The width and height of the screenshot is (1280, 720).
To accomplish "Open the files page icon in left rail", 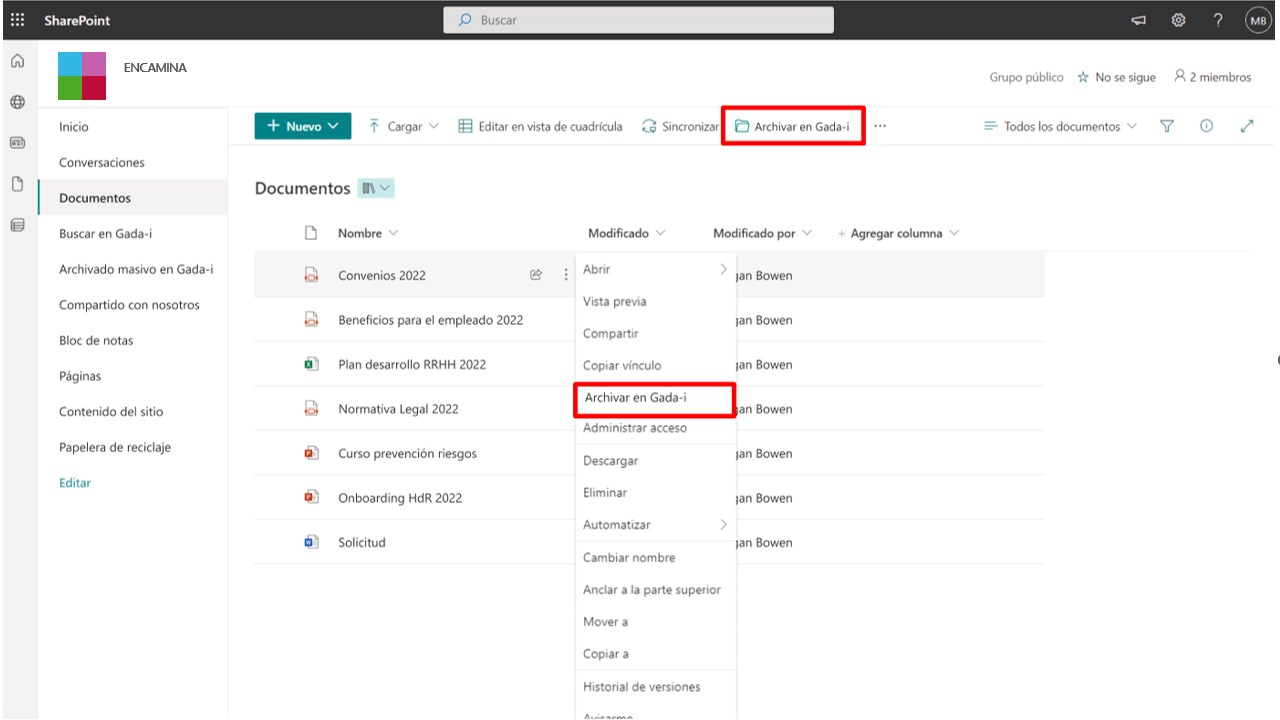I will pos(17,184).
